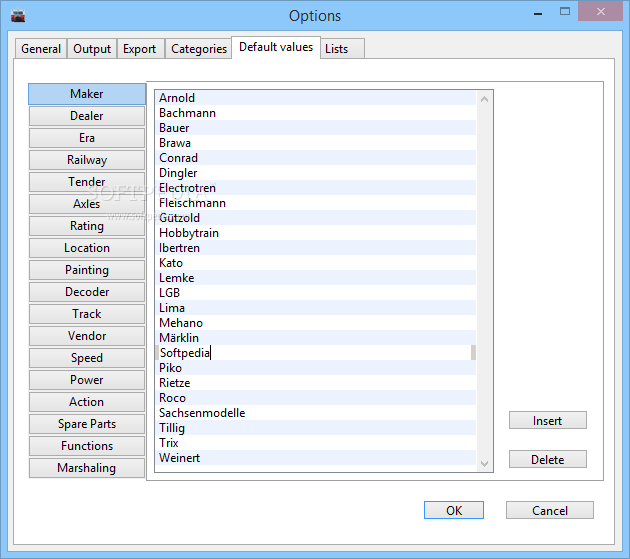The width and height of the screenshot is (630, 559).
Task: Select Arnold in the maker list
Action: pyautogui.click(x=316, y=98)
